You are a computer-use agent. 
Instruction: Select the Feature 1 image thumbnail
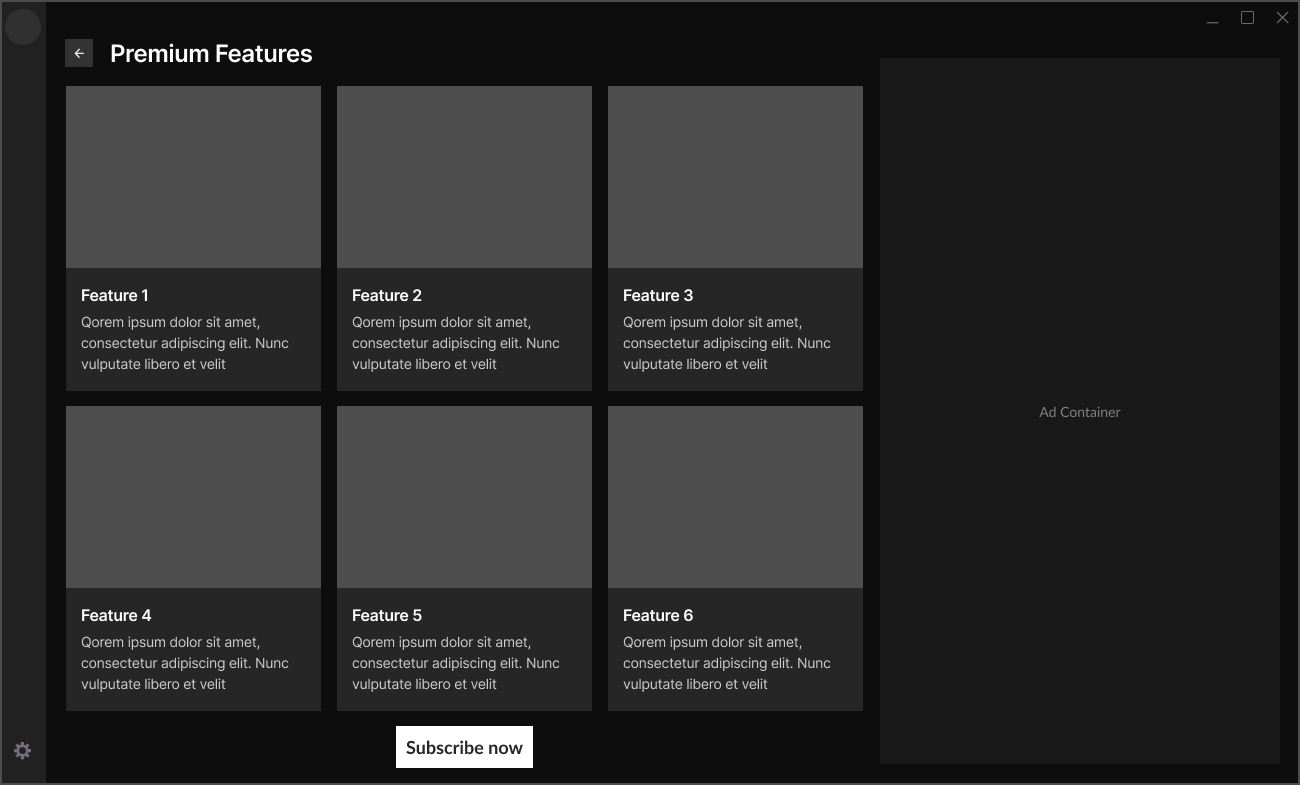pyautogui.click(x=193, y=177)
